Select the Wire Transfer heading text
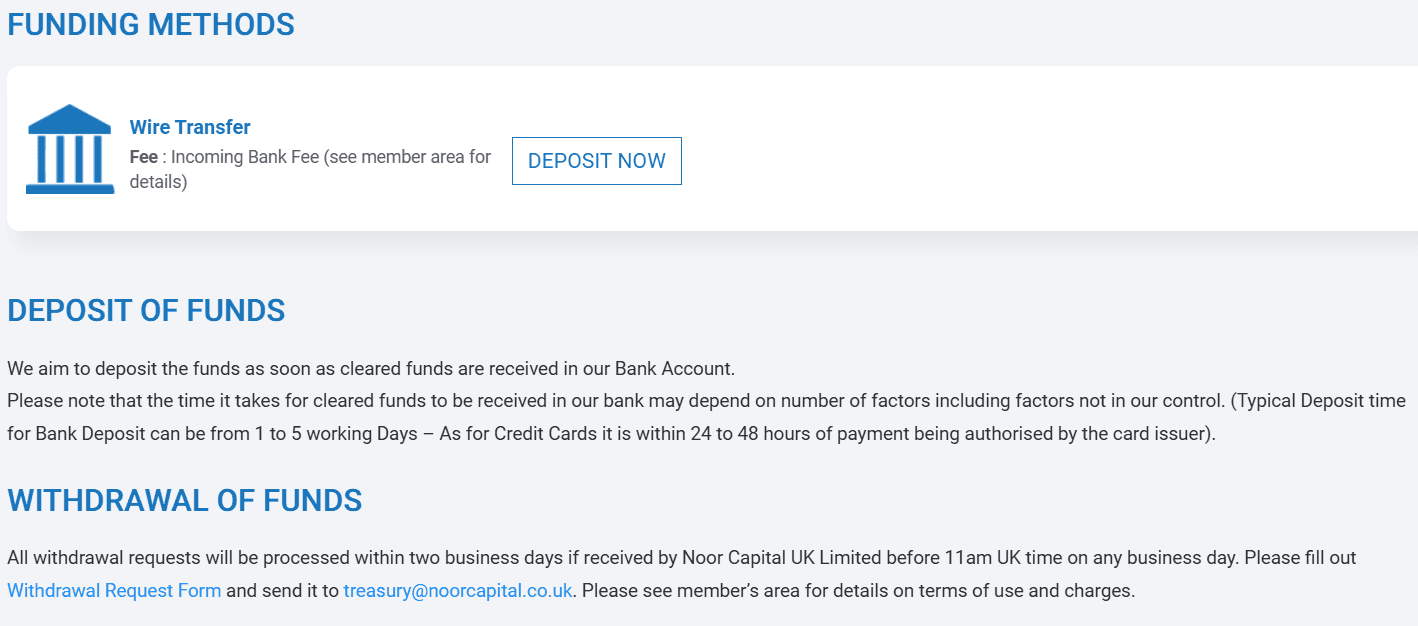Viewport: 1418px width, 626px height. (x=190, y=126)
